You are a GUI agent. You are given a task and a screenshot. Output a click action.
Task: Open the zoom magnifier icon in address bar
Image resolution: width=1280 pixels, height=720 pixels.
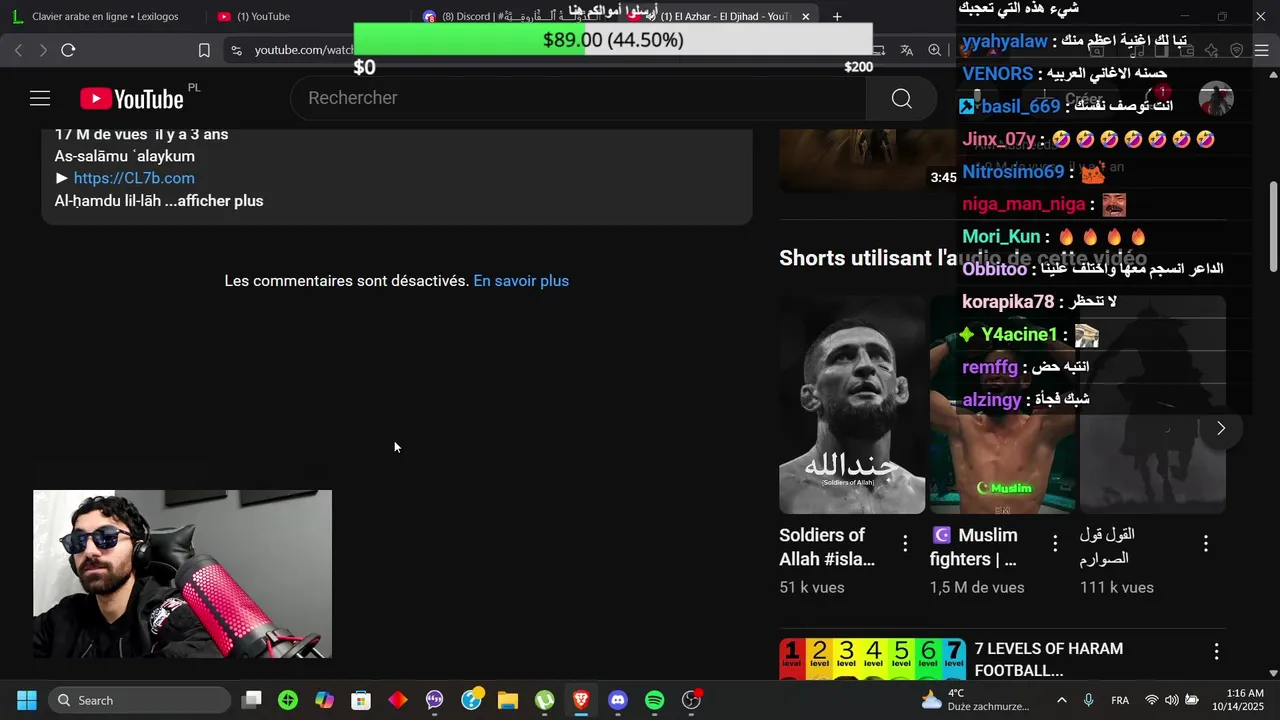coord(934,50)
